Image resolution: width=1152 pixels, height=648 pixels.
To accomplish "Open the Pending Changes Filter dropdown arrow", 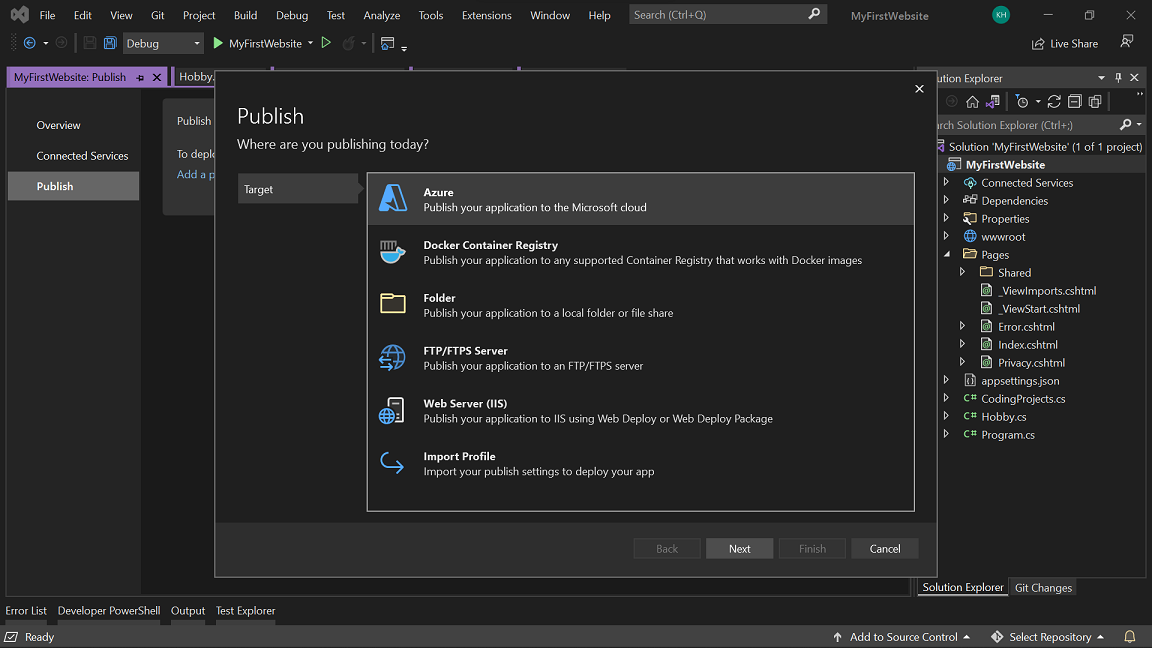I will tap(1038, 101).
